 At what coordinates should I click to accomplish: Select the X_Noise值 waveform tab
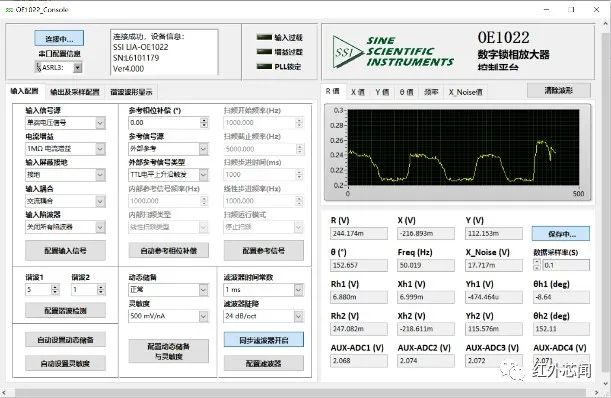point(465,92)
